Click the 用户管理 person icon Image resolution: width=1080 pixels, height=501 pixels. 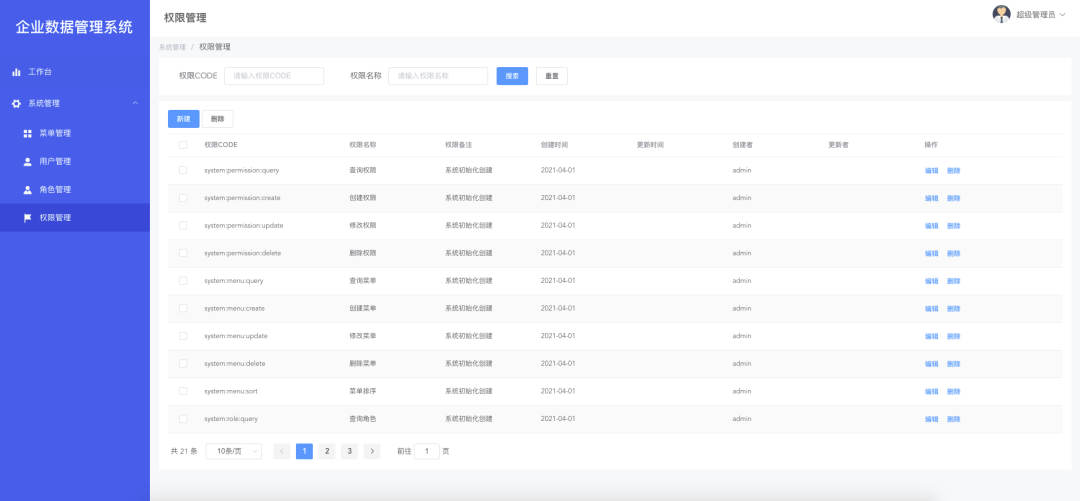tap(28, 161)
